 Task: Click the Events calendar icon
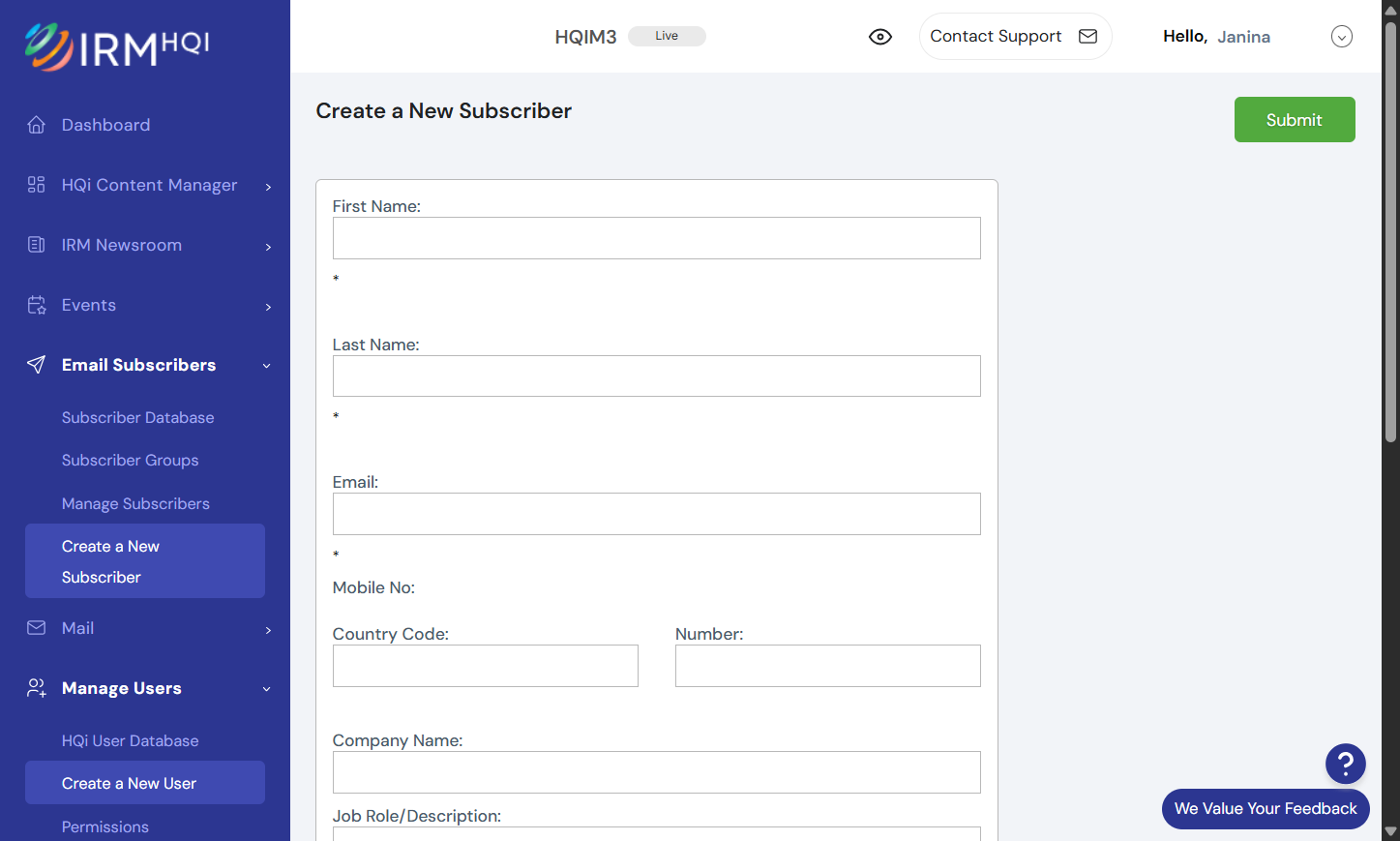click(x=37, y=305)
